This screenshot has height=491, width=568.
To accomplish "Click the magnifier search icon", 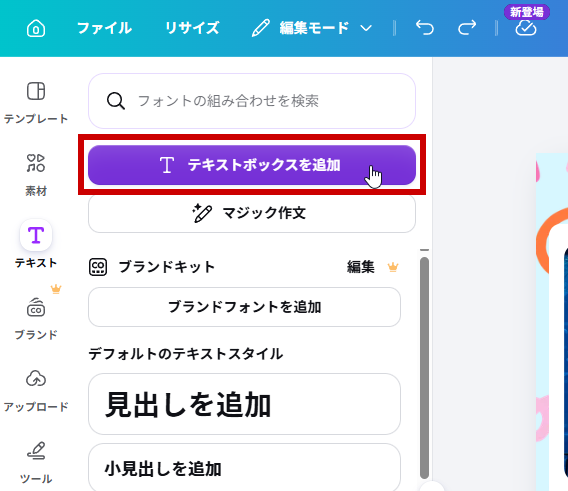I will pos(116,101).
